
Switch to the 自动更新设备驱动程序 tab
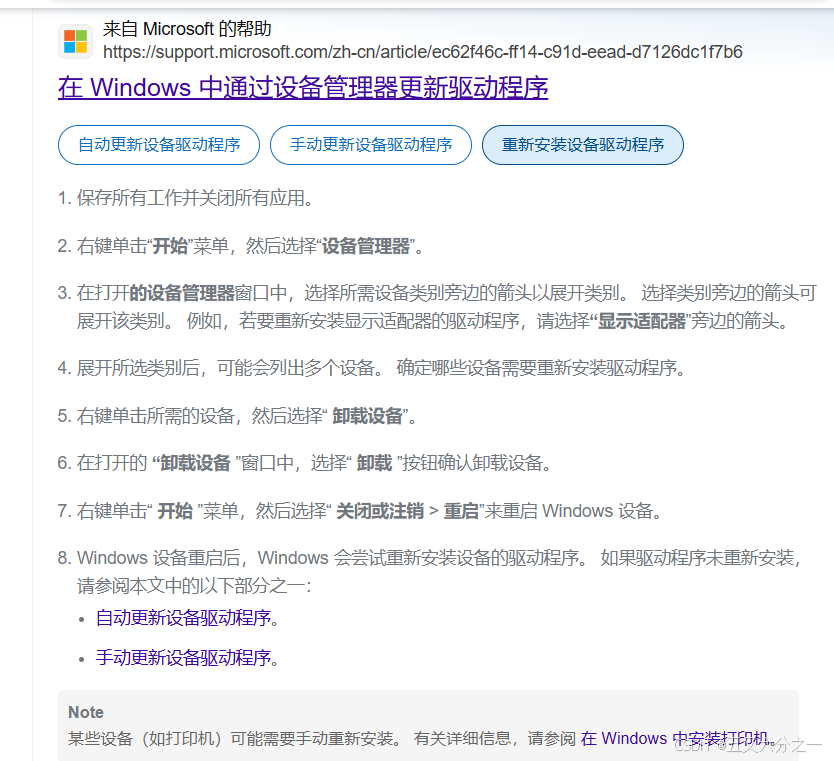[x=159, y=145]
